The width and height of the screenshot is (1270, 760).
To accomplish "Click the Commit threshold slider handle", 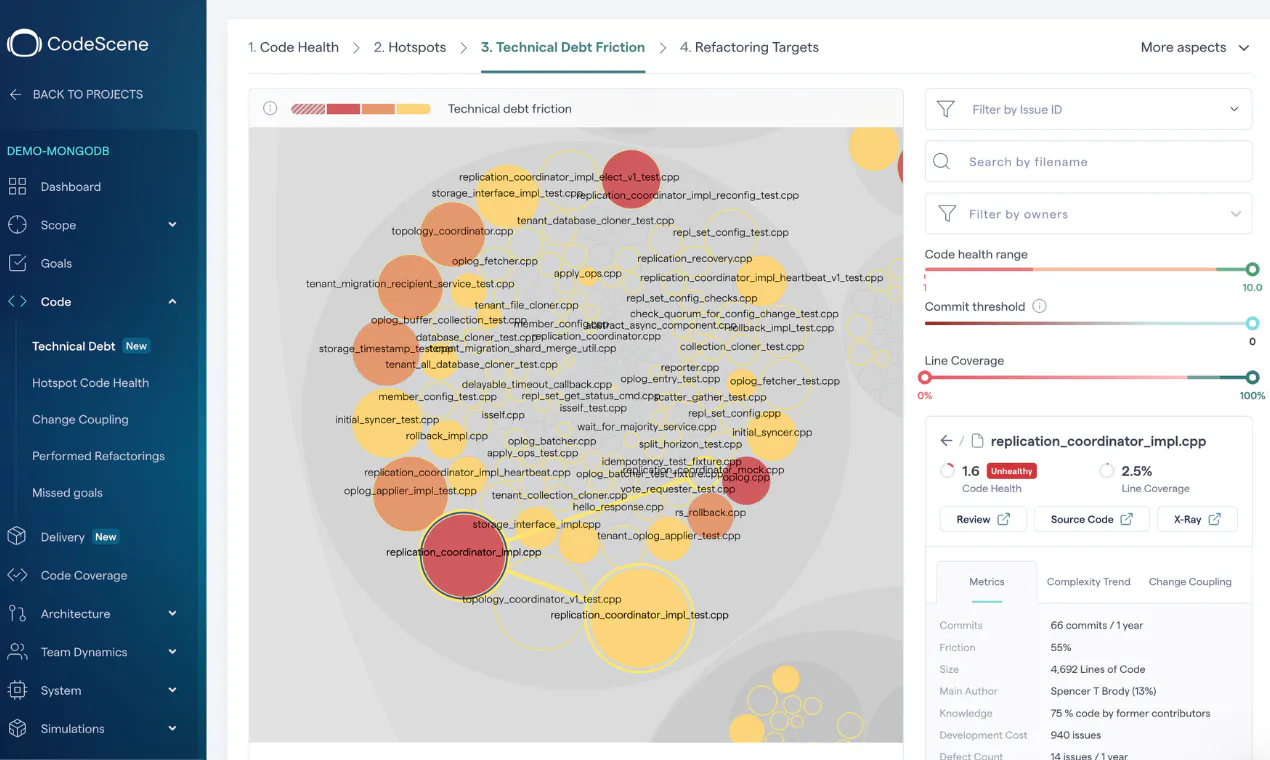I will tap(1252, 323).
